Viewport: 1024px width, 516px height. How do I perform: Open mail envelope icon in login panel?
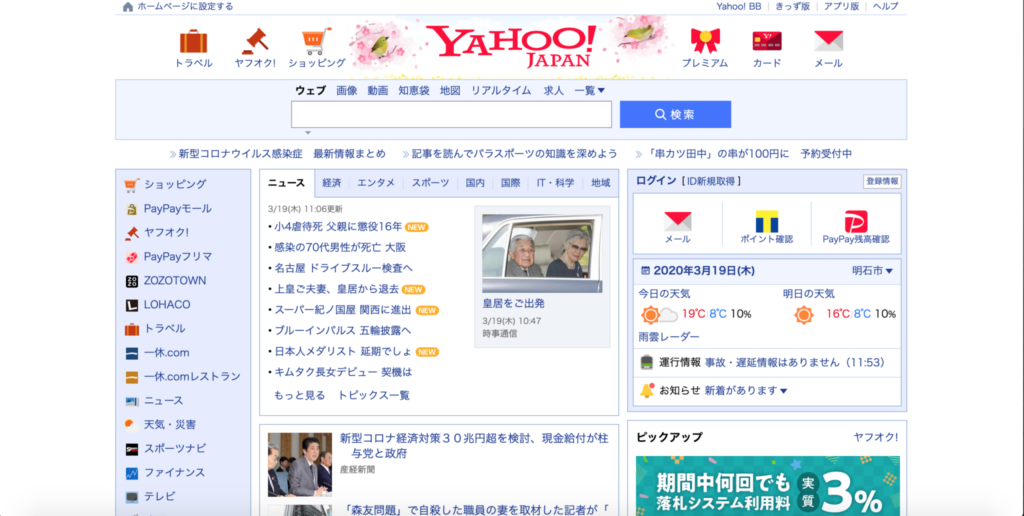677,221
